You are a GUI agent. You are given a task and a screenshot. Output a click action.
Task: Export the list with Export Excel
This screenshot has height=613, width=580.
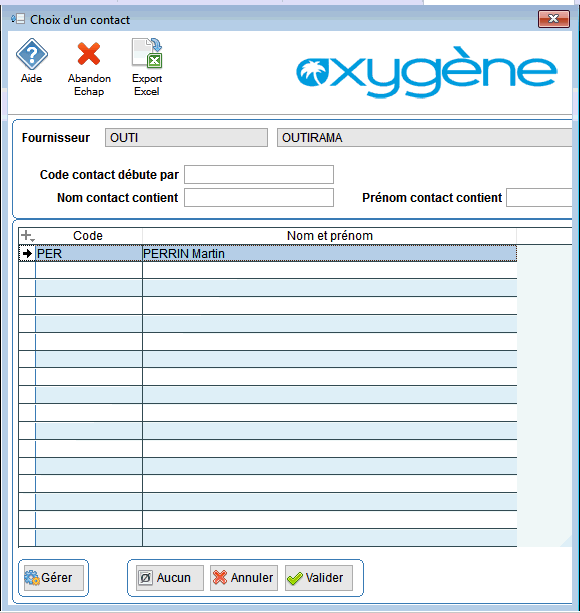tap(147, 53)
